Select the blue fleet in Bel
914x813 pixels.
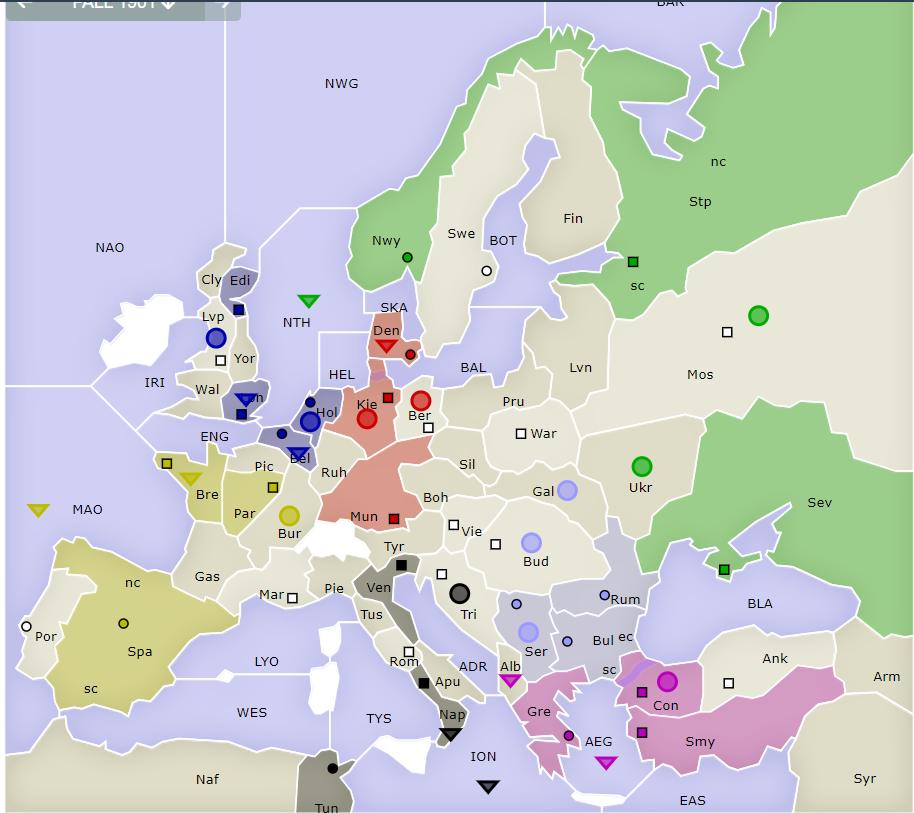(x=298, y=454)
